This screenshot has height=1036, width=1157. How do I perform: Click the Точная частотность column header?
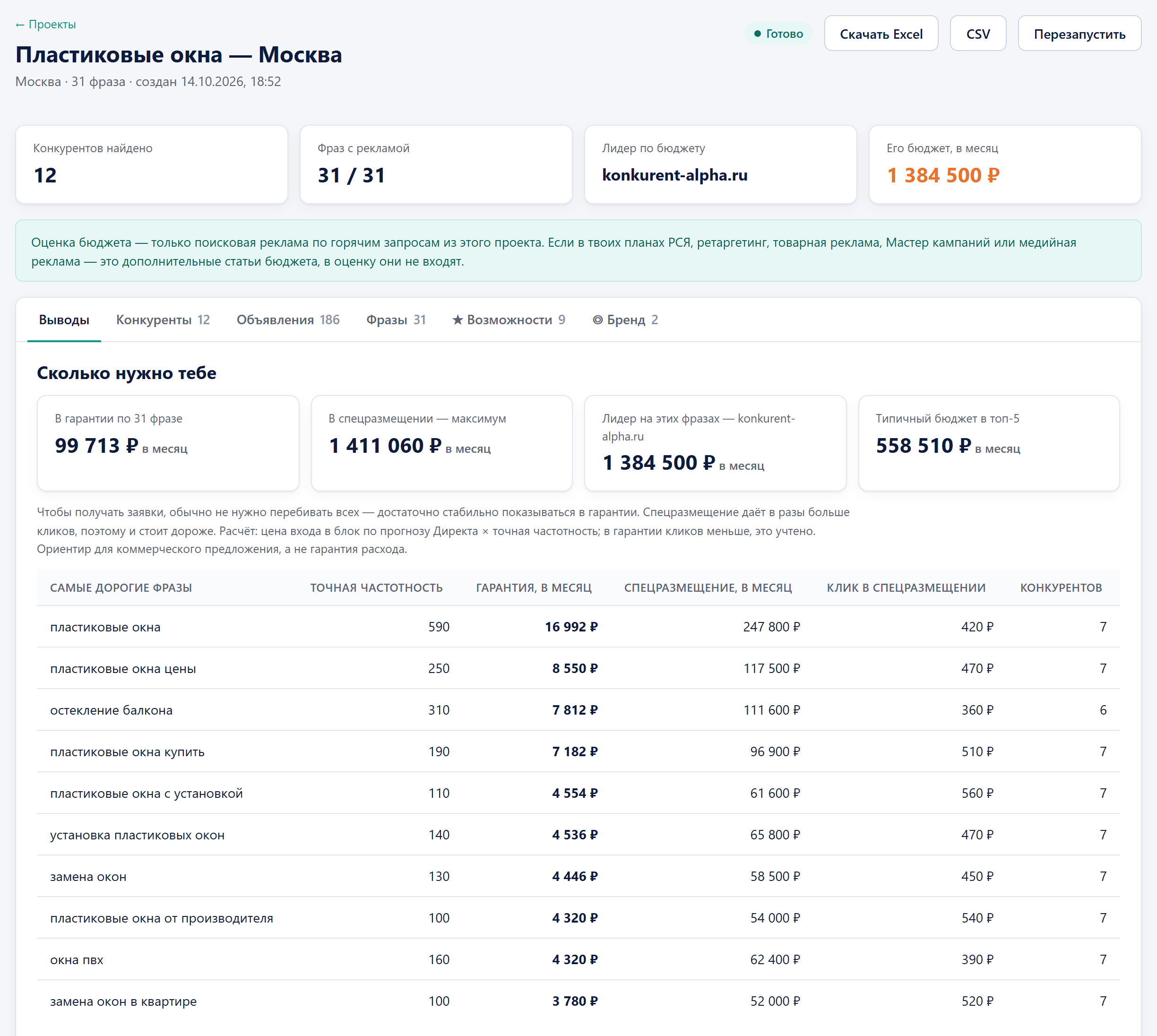[376, 587]
